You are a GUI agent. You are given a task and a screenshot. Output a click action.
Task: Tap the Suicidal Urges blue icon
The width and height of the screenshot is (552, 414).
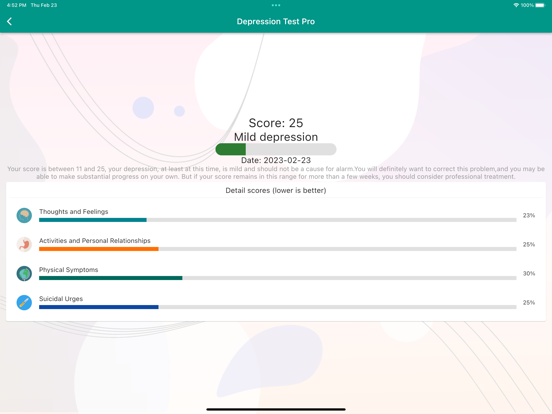tap(24, 302)
